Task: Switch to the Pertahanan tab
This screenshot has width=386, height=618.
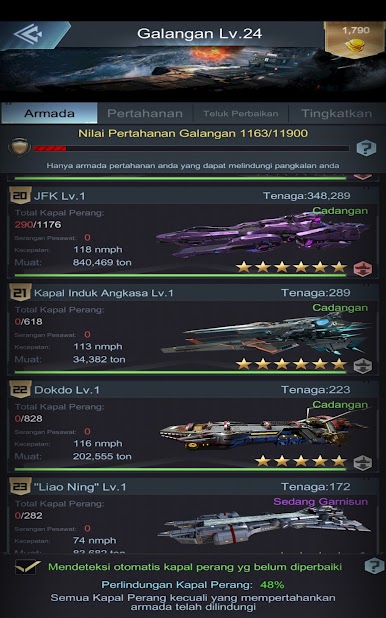Action: click(145, 114)
